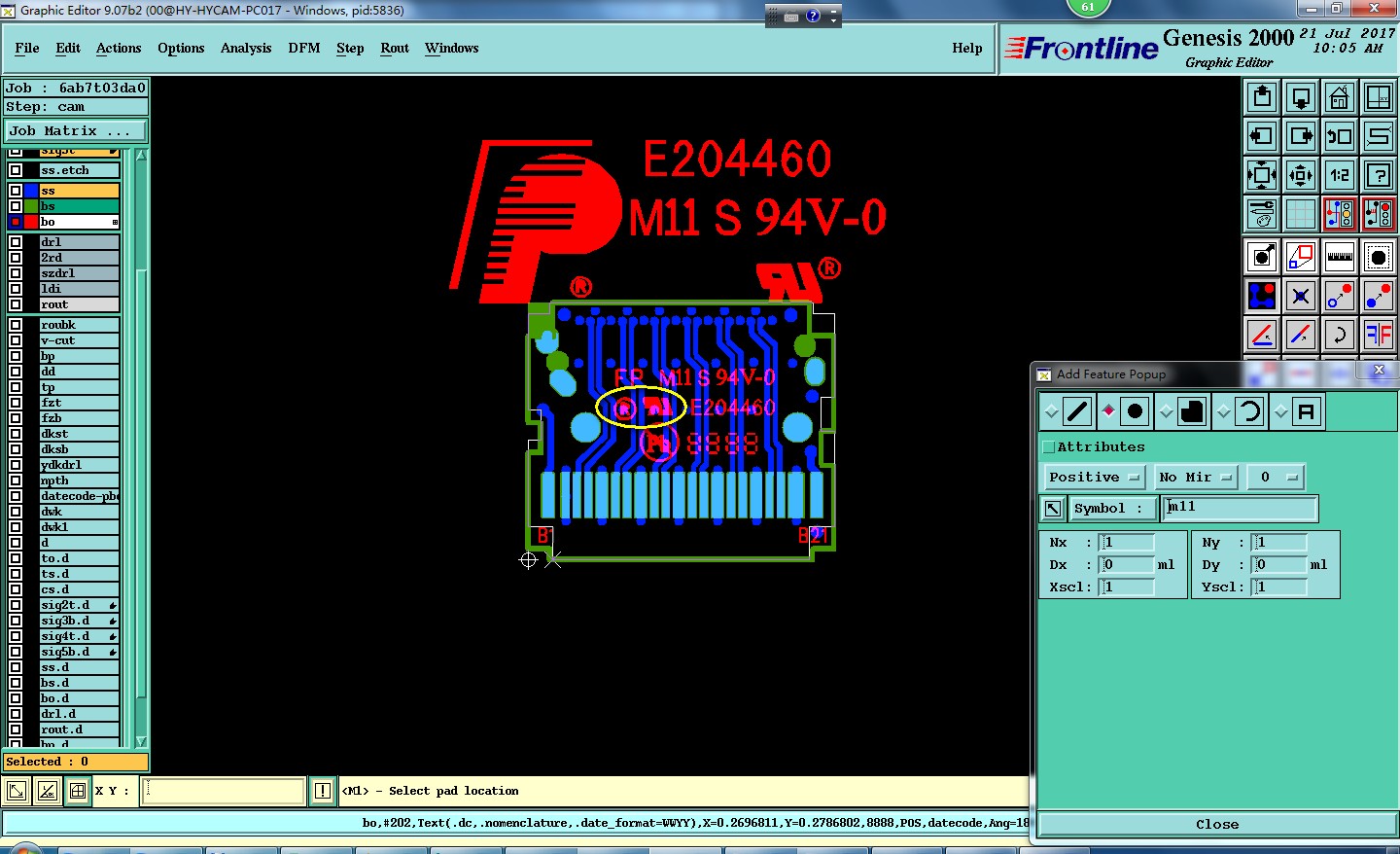Image resolution: width=1400 pixels, height=854 pixels.
Task: Click the Nx value input field
Action: click(1127, 542)
